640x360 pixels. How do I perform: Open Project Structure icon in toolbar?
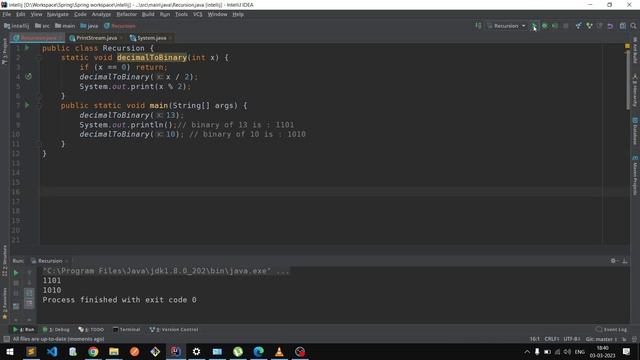[622, 26]
